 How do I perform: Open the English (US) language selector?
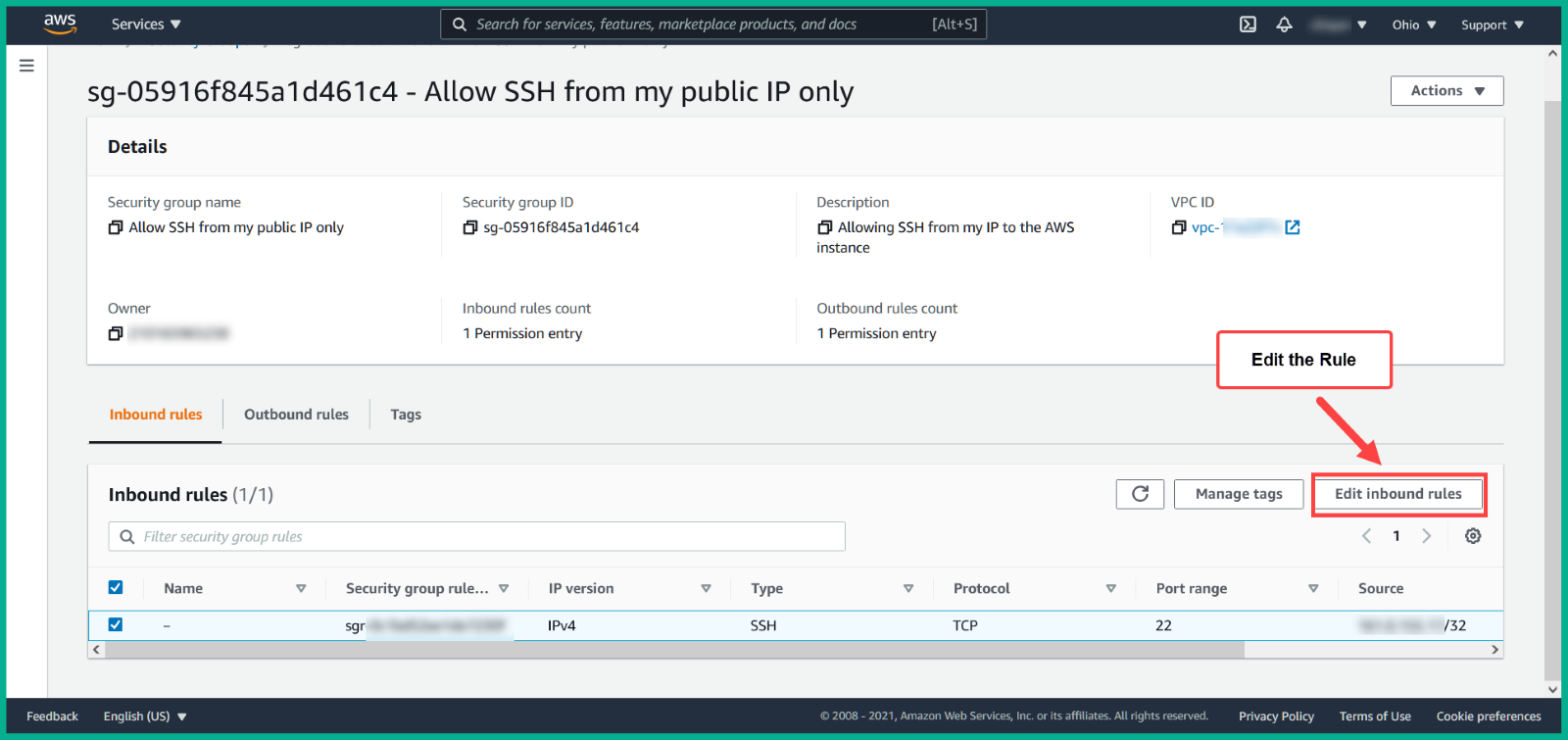[145, 716]
